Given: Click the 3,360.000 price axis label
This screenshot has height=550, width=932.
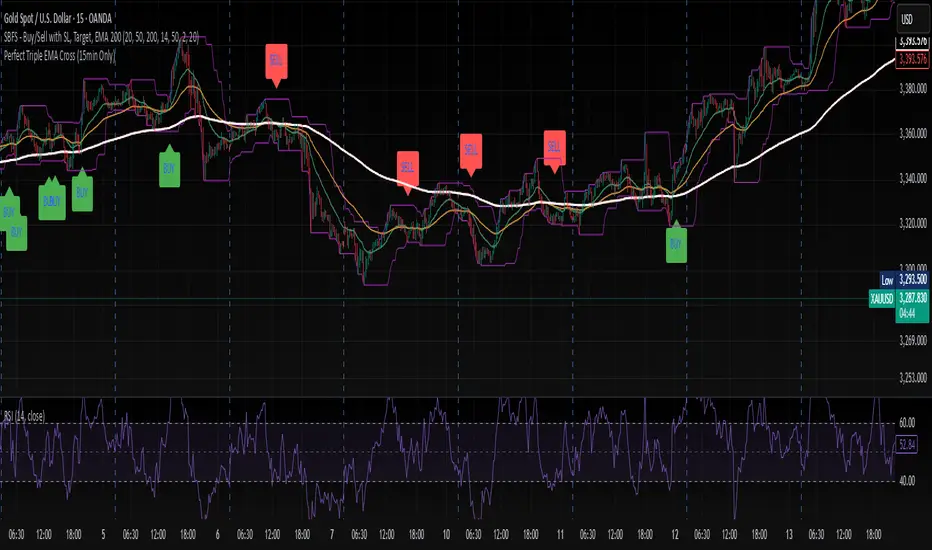Looking at the screenshot, I should coord(912,133).
